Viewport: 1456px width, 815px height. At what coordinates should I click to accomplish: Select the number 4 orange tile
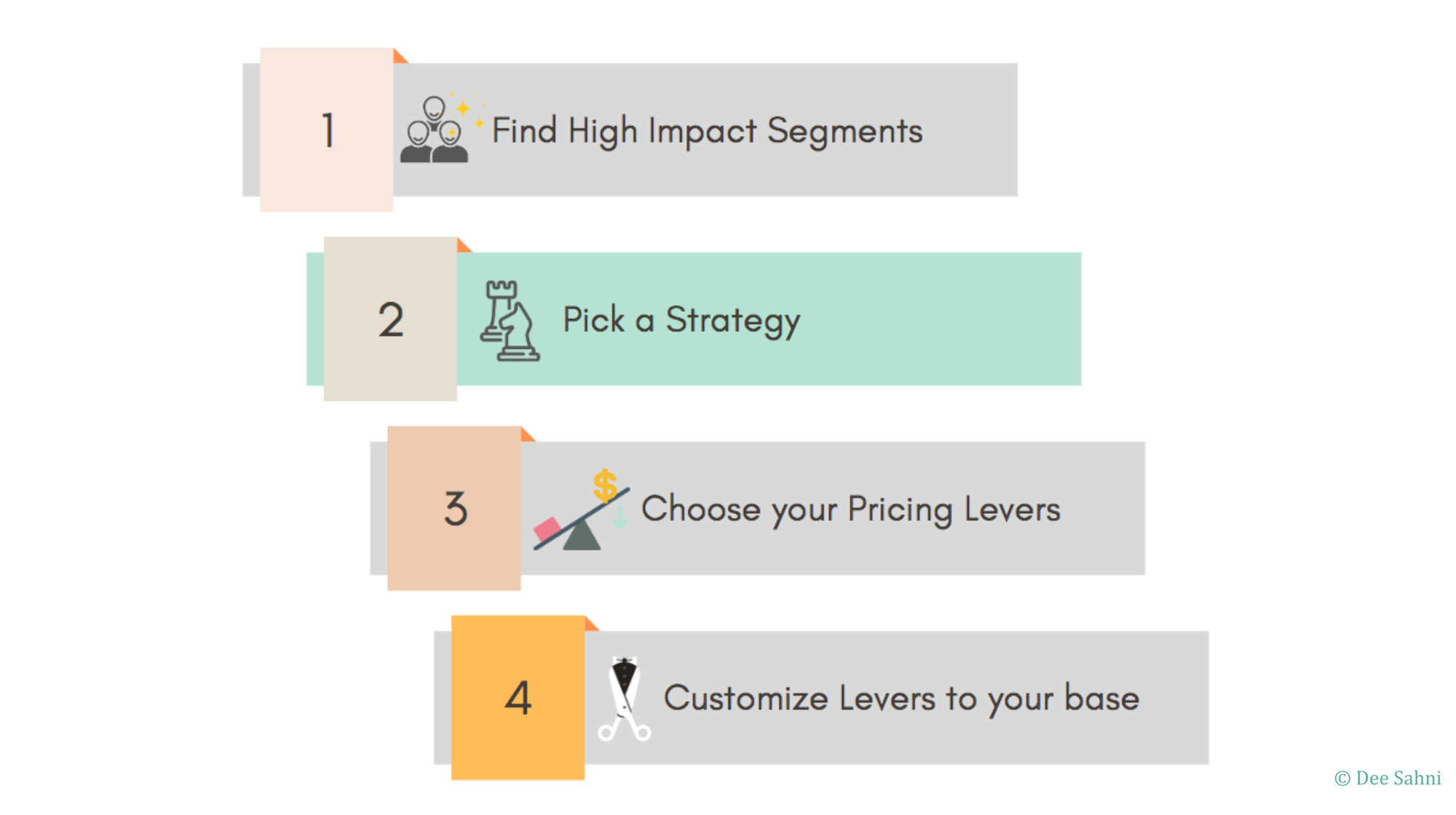click(518, 697)
